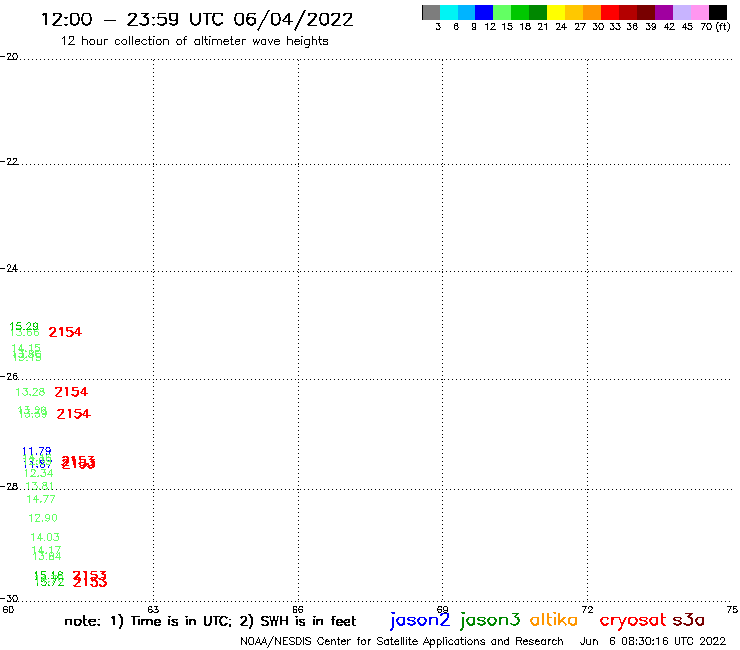Click '12 hour collection of altimeter wave heights' subtitle
Viewport: 740px width, 650px height.
pyautogui.click(x=194, y=41)
